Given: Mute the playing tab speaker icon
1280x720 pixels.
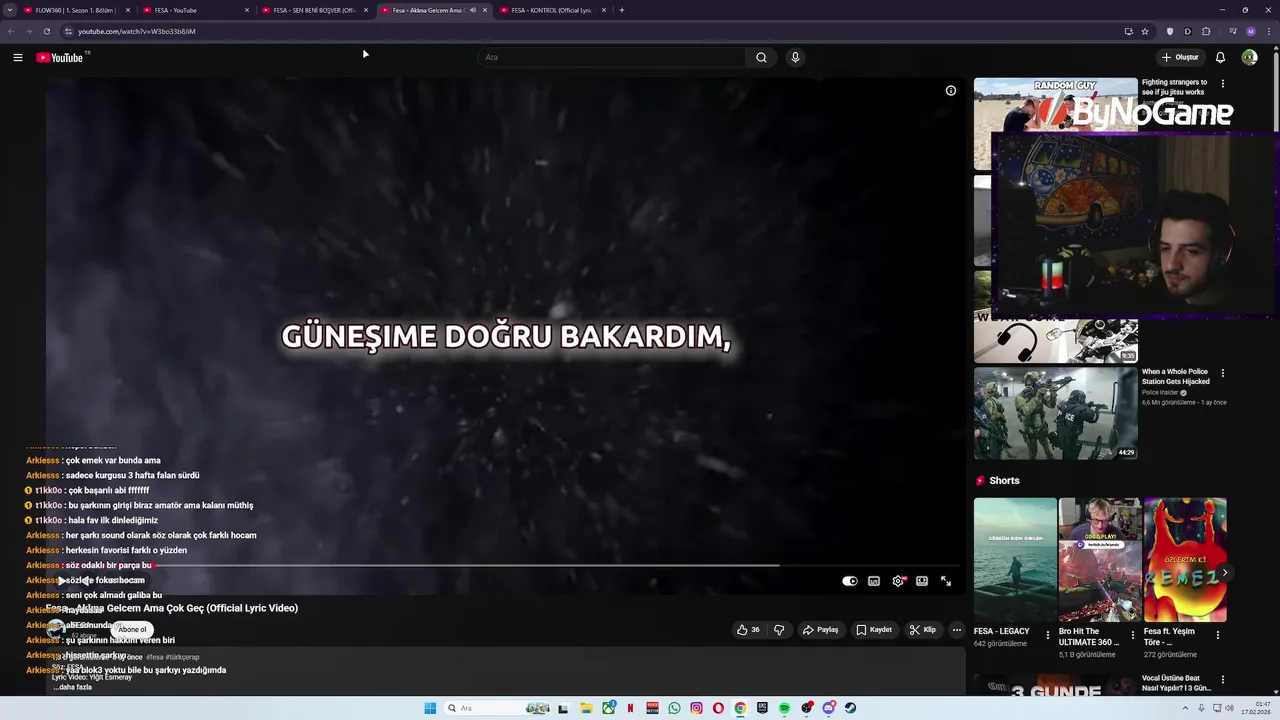Looking at the screenshot, I should [473, 10].
